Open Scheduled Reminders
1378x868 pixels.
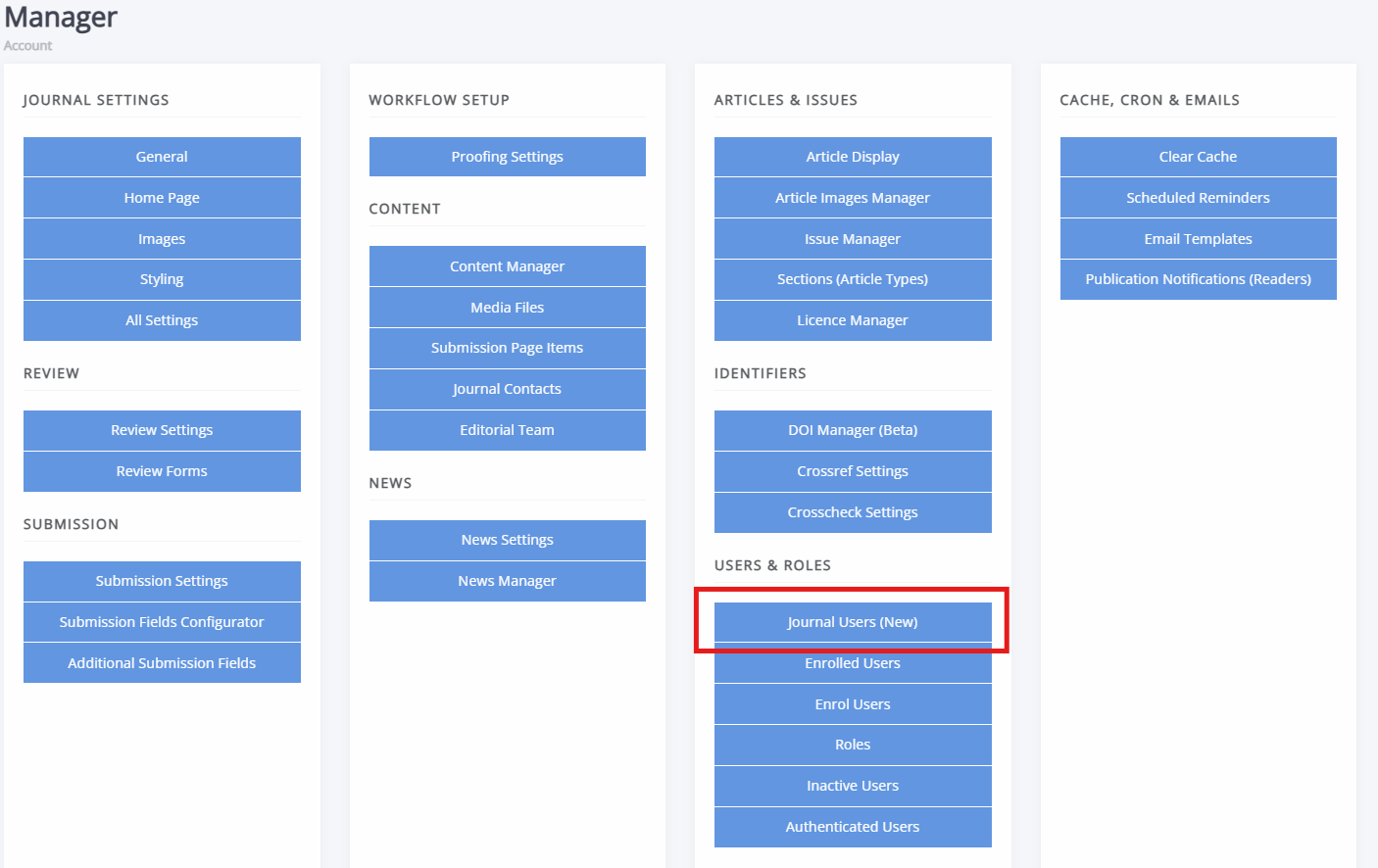1199,198
